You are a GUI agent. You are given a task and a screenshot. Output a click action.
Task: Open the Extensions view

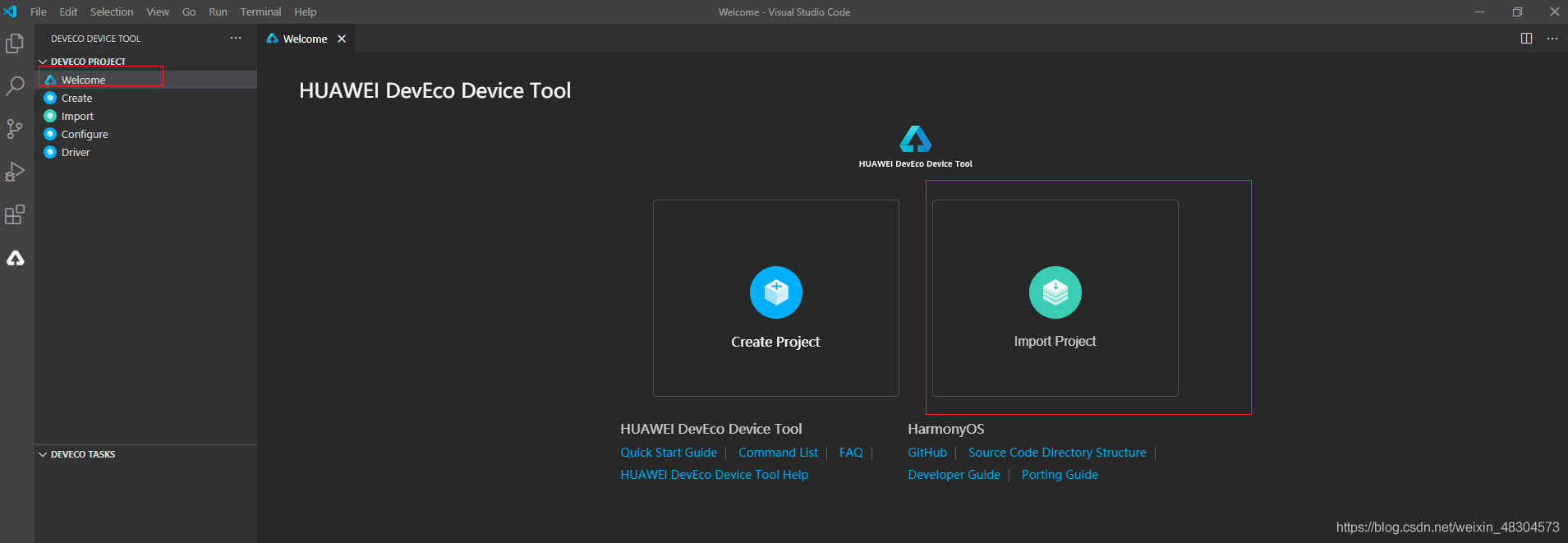pyautogui.click(x=15, y=214)
